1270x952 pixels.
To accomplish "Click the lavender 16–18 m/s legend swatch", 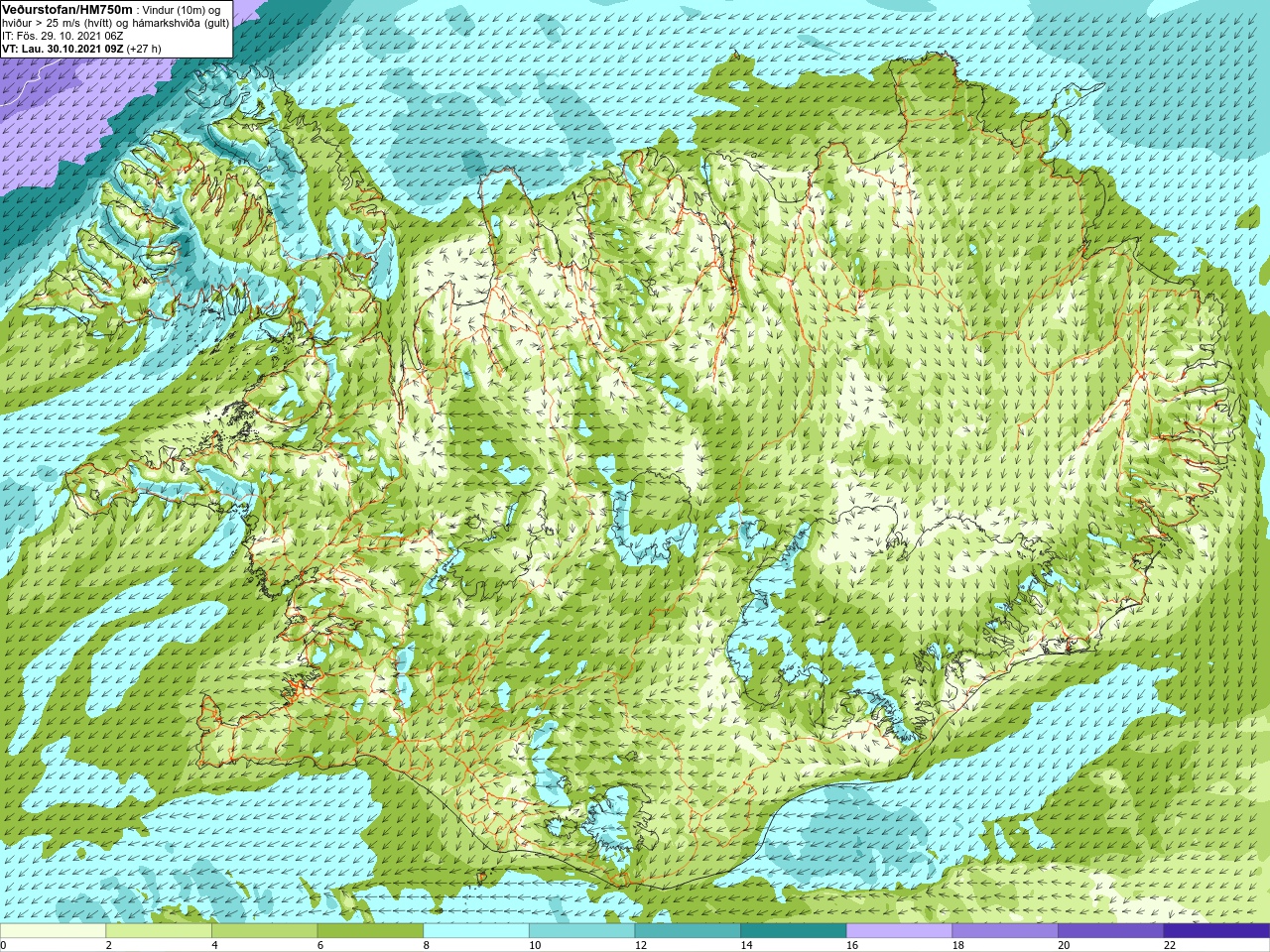I will pos(899,931).
